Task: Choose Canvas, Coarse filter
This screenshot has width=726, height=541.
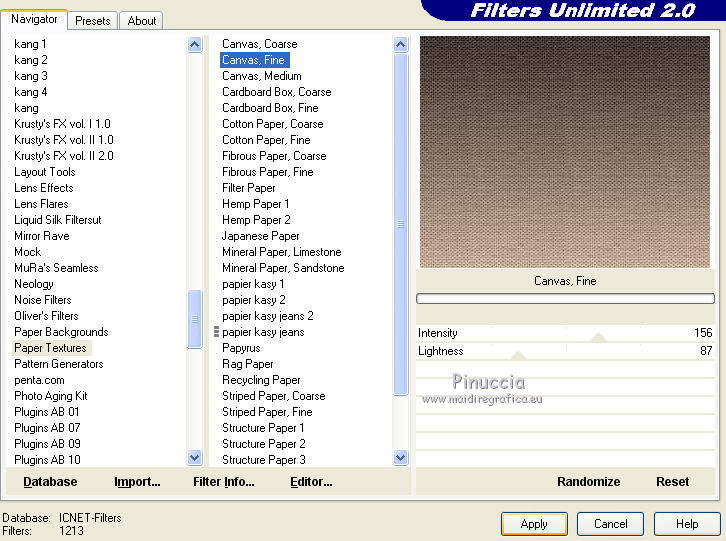Action: coord(260,44)
